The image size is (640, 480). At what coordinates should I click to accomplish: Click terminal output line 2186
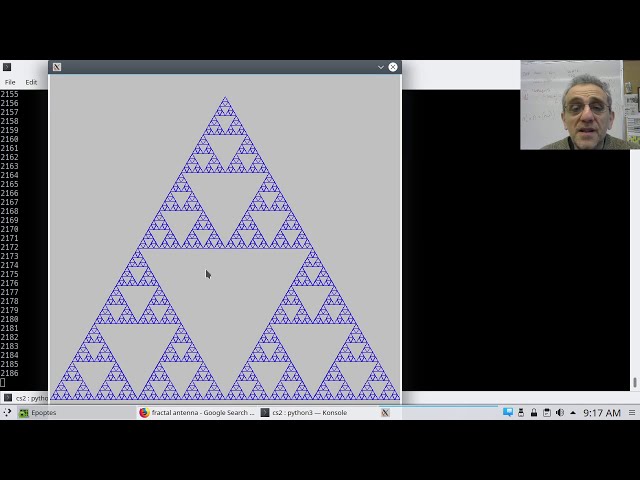(9, 373)
